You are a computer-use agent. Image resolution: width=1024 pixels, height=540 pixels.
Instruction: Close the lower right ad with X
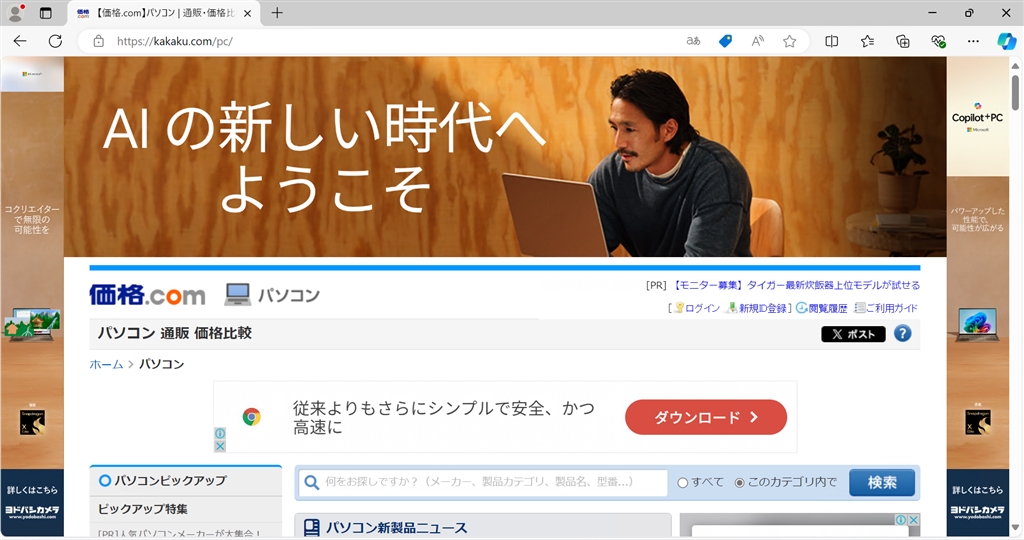pyautogui.click(x=914, y=520)
